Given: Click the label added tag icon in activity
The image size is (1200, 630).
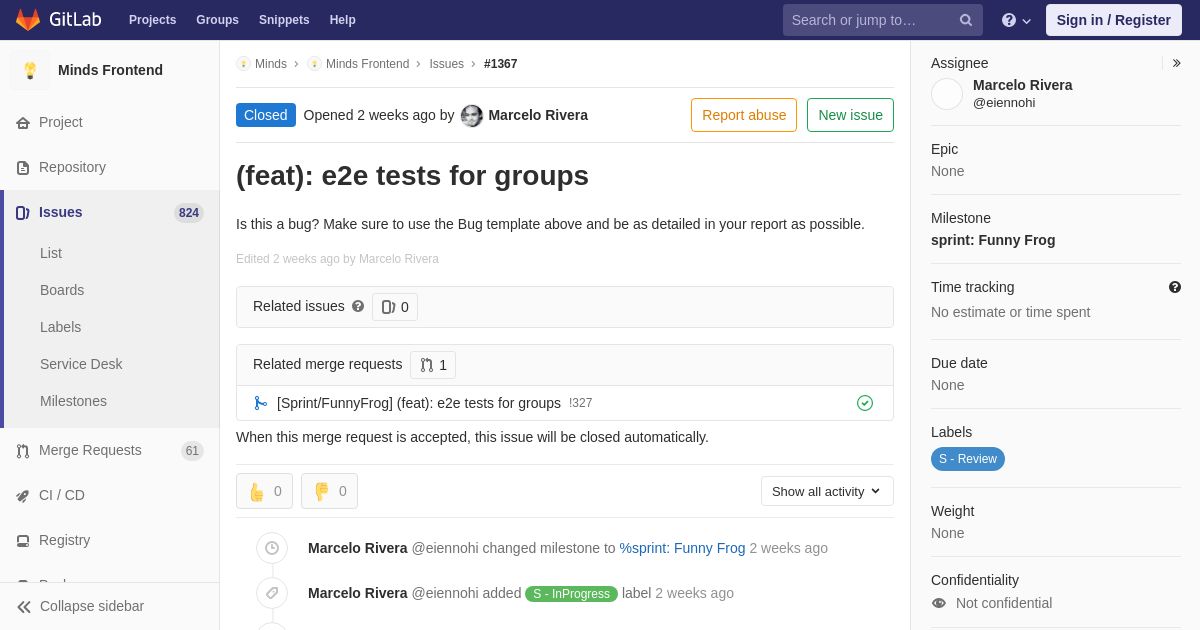Looking at the screenshot, I should tap(272, 593).
